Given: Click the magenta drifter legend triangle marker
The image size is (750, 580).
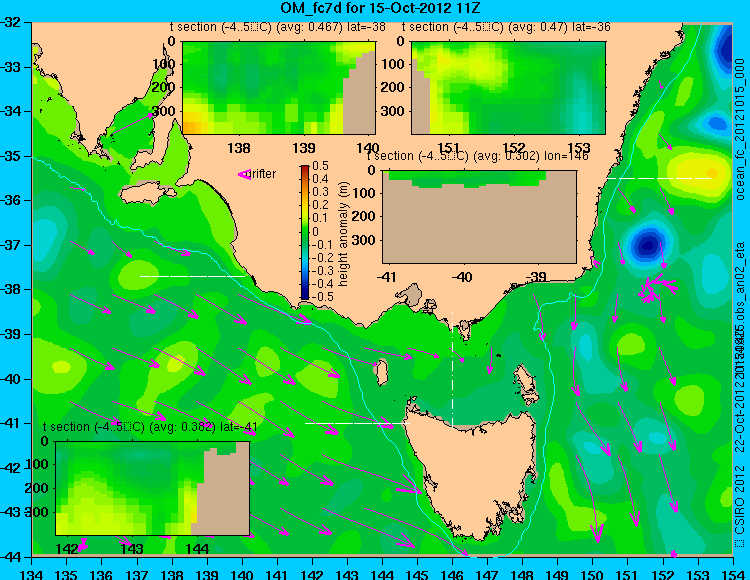Looking at the screenshot, I should click(244, 175).
